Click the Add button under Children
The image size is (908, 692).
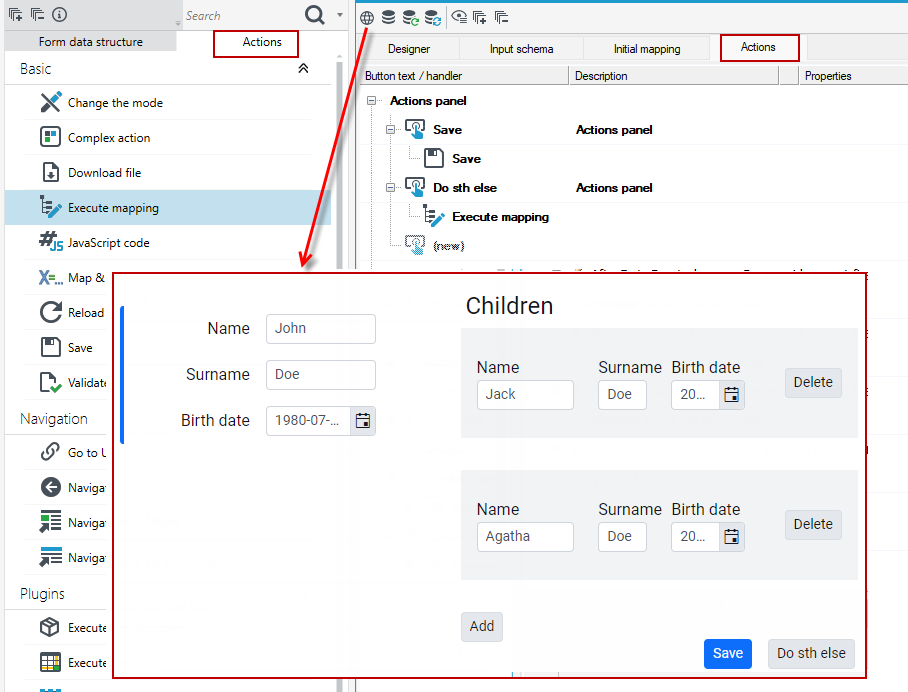482,627
